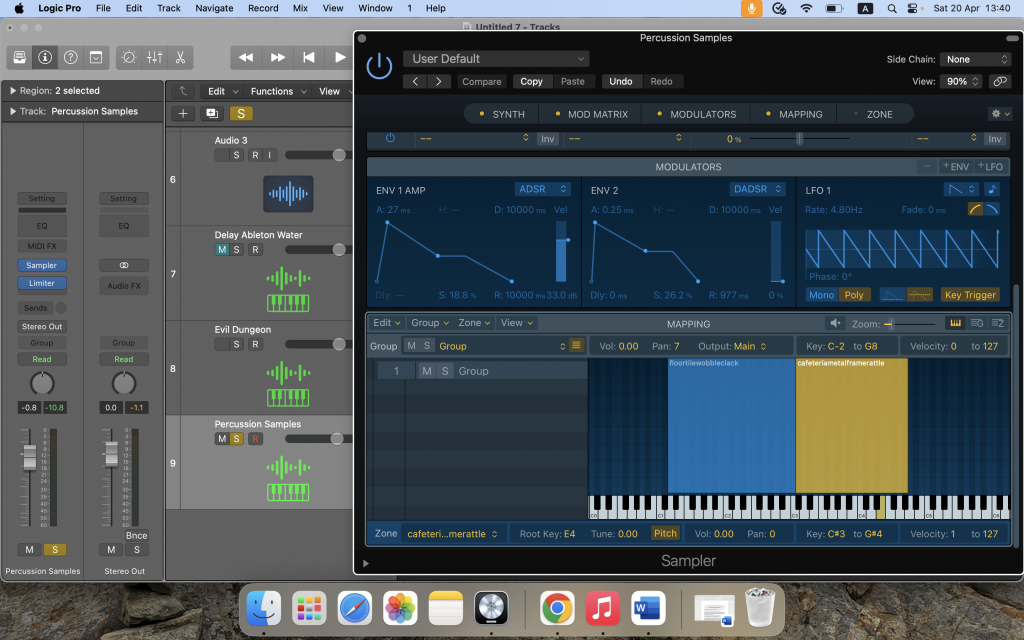Open the Library panel in Logic's toolbar
The height and width of the screenshot is (640, 1024).
pyautogui.click(x=20, y=57)
